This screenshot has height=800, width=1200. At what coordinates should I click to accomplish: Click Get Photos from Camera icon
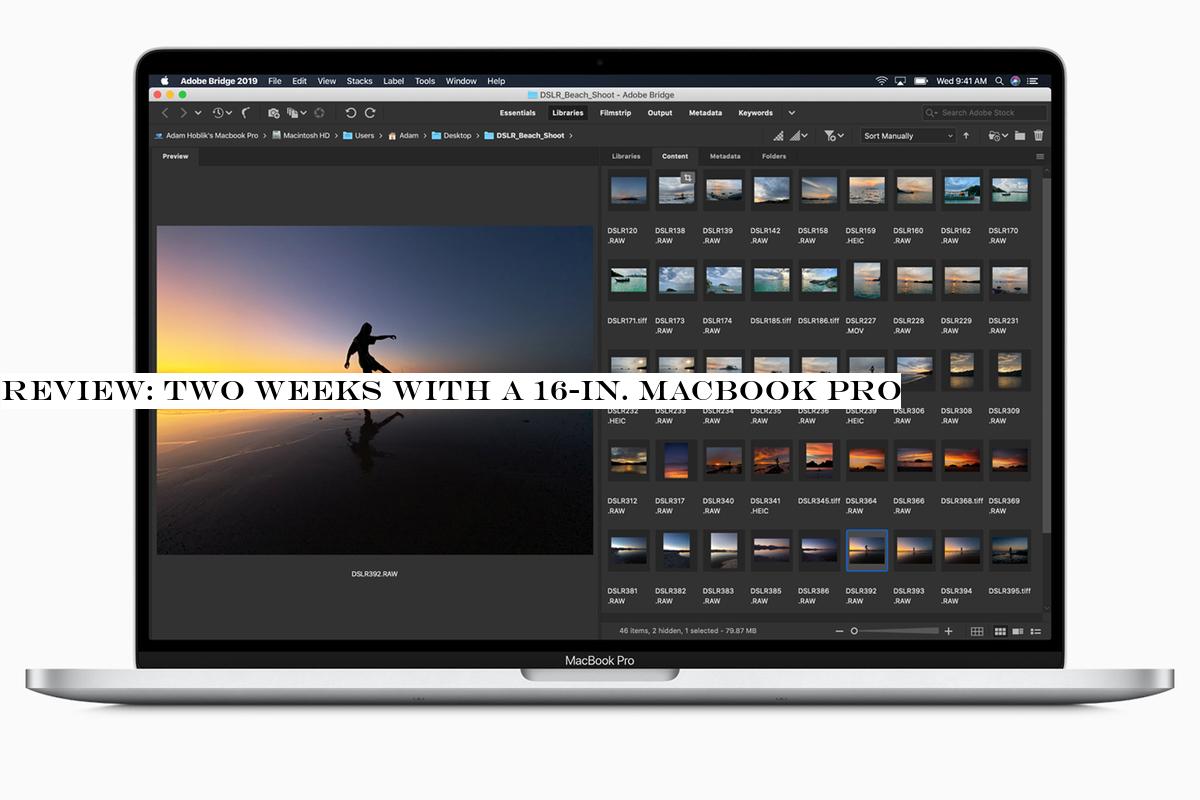point(274,113)
